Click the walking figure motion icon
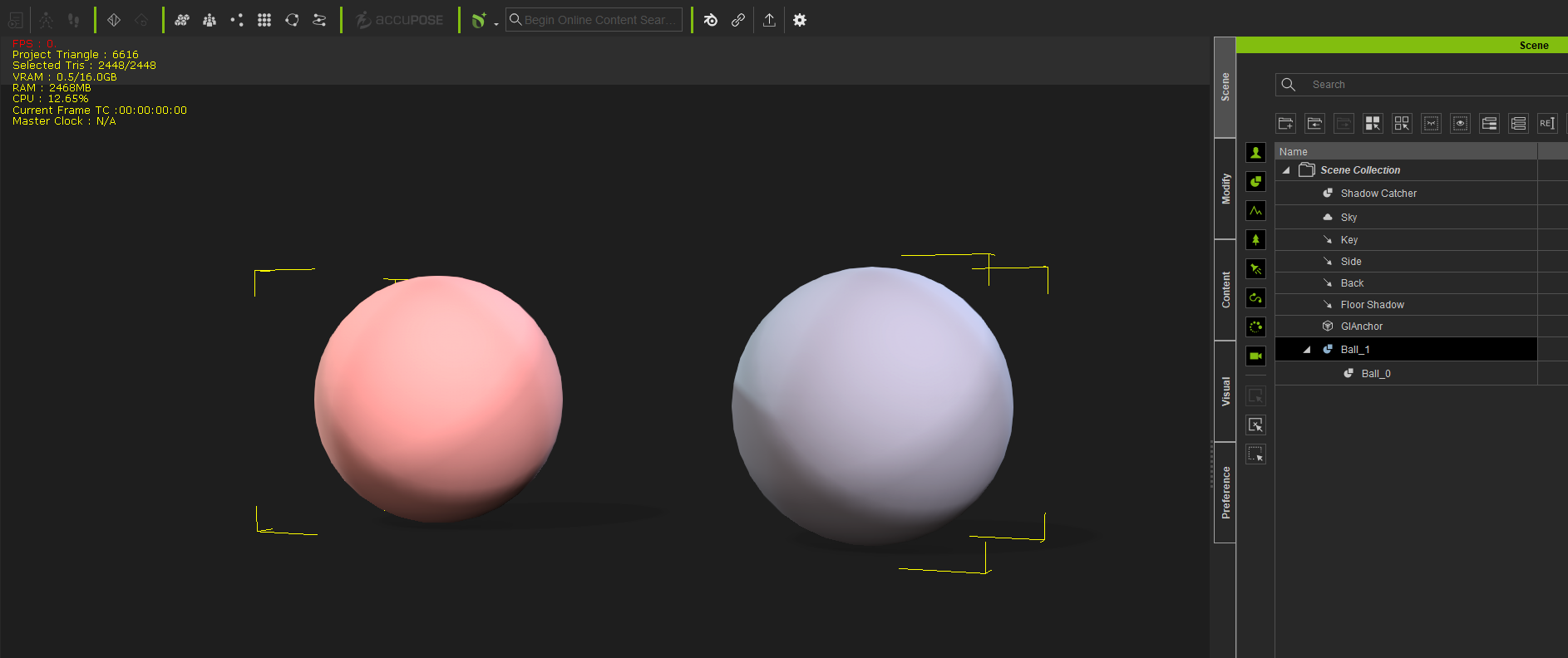The width and height of the screenshot is (1568, 658). pyautogui.click(x=46, y=20)
